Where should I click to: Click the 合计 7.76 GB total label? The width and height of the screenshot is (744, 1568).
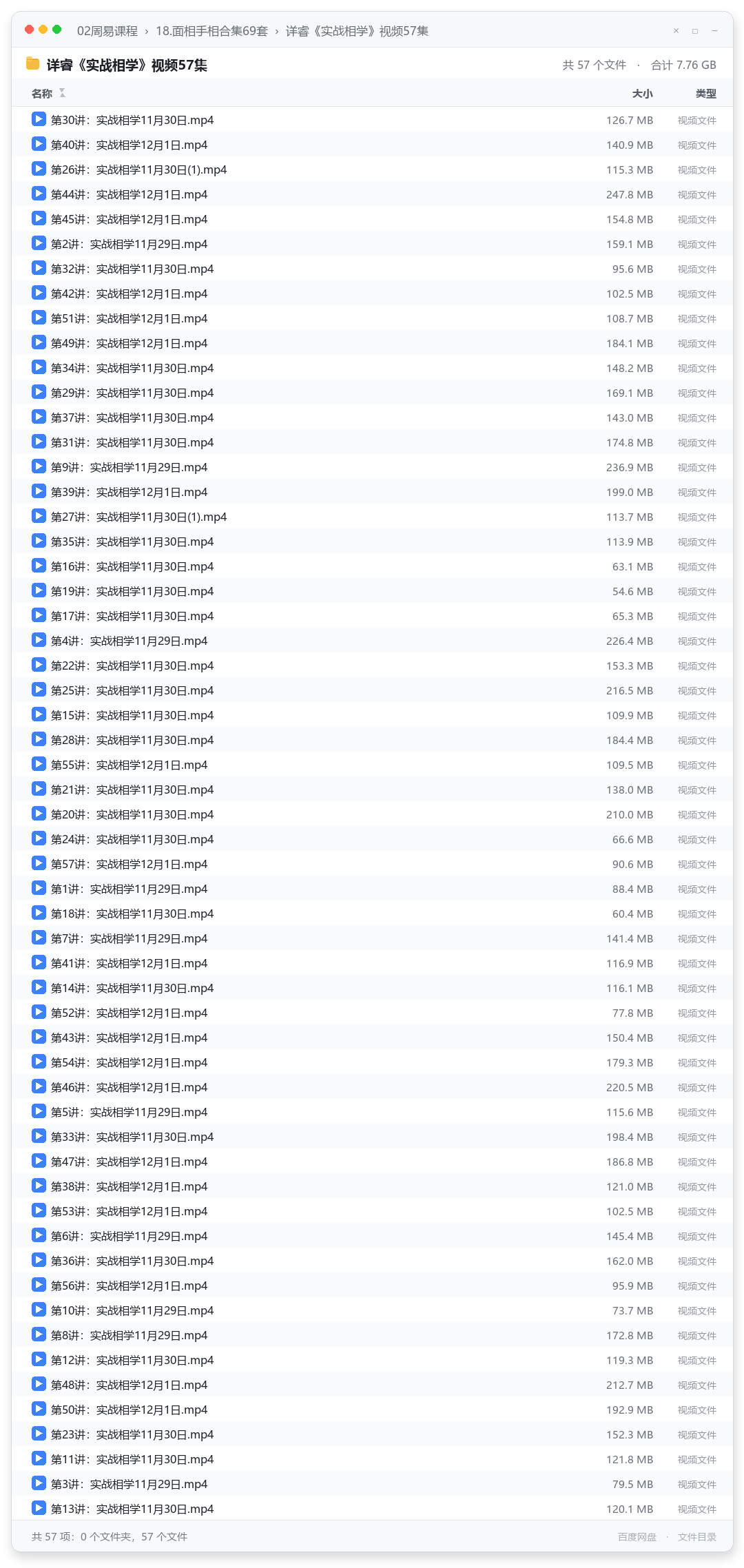point(683,65)
